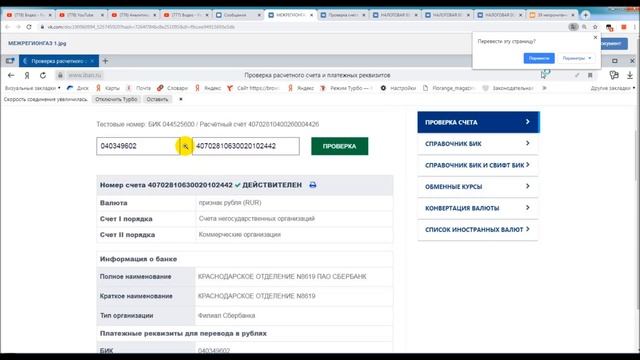Click the bookmark flag in Yandex address bar
The height and width of the screenshot is (360, 640).
pos(590,75)
